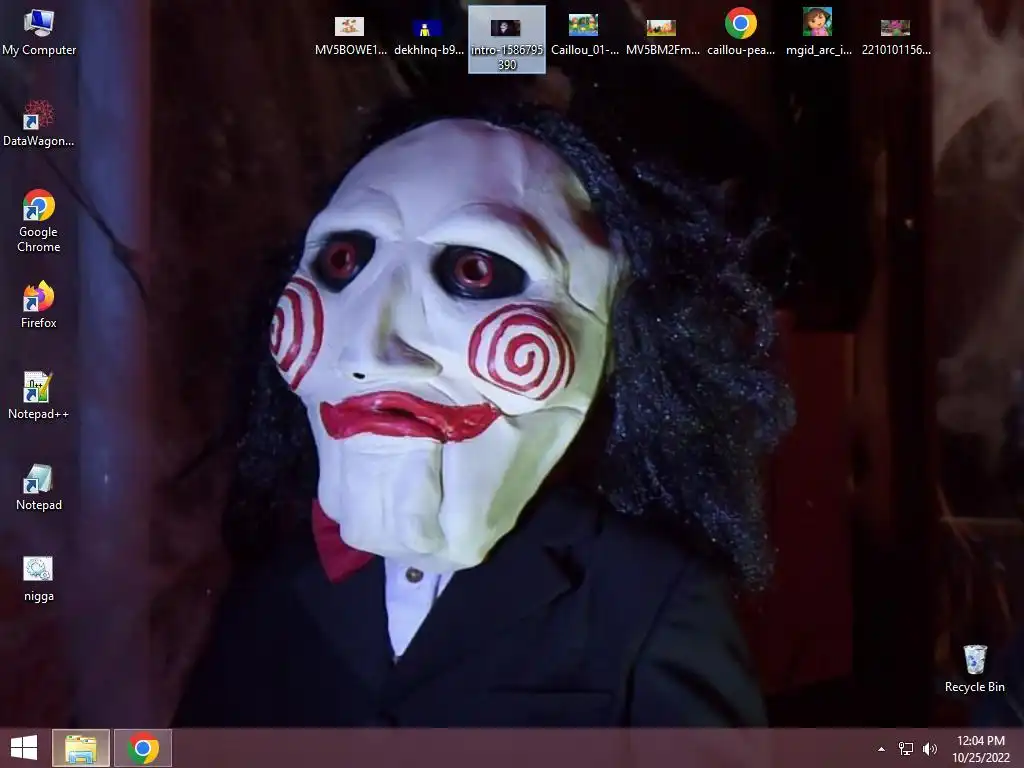Select the 2210101156... image file
The width and height of the screenshot is (1024, 768).
pyautogui.click(x=896, y=36)
